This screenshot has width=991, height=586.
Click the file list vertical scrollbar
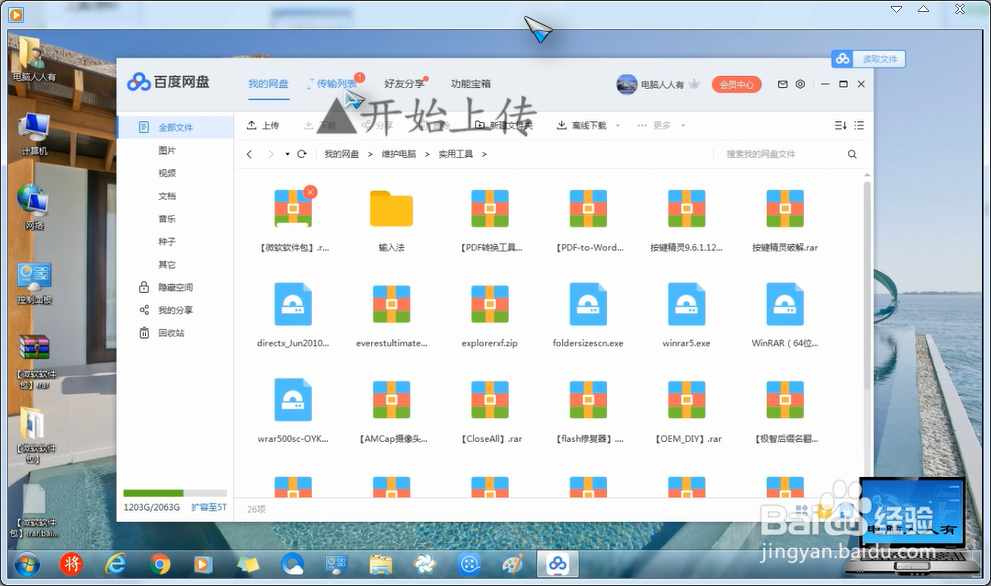(867, 284)
